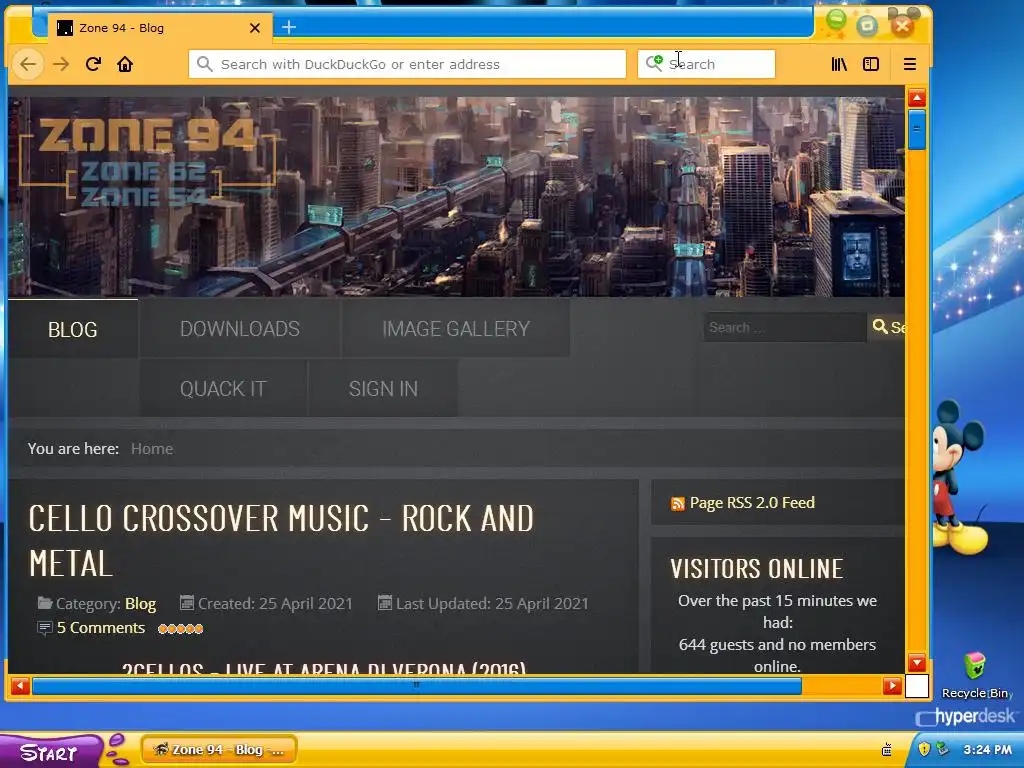Open Page RSS 2.0 Feed link

[752, 502]
